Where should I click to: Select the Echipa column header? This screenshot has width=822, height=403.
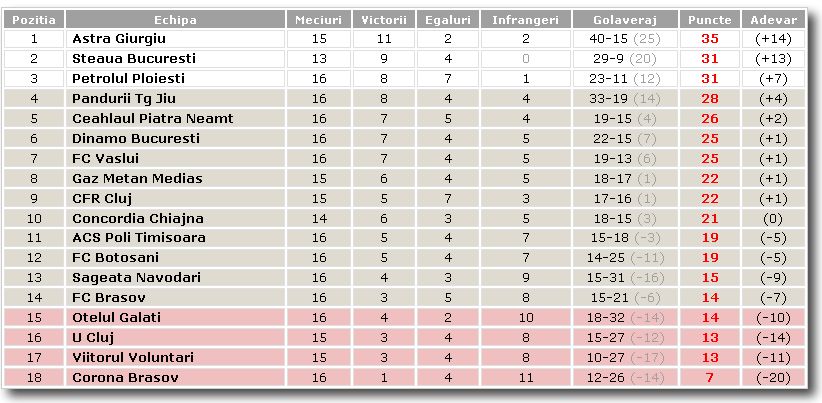tap(175, 20)
